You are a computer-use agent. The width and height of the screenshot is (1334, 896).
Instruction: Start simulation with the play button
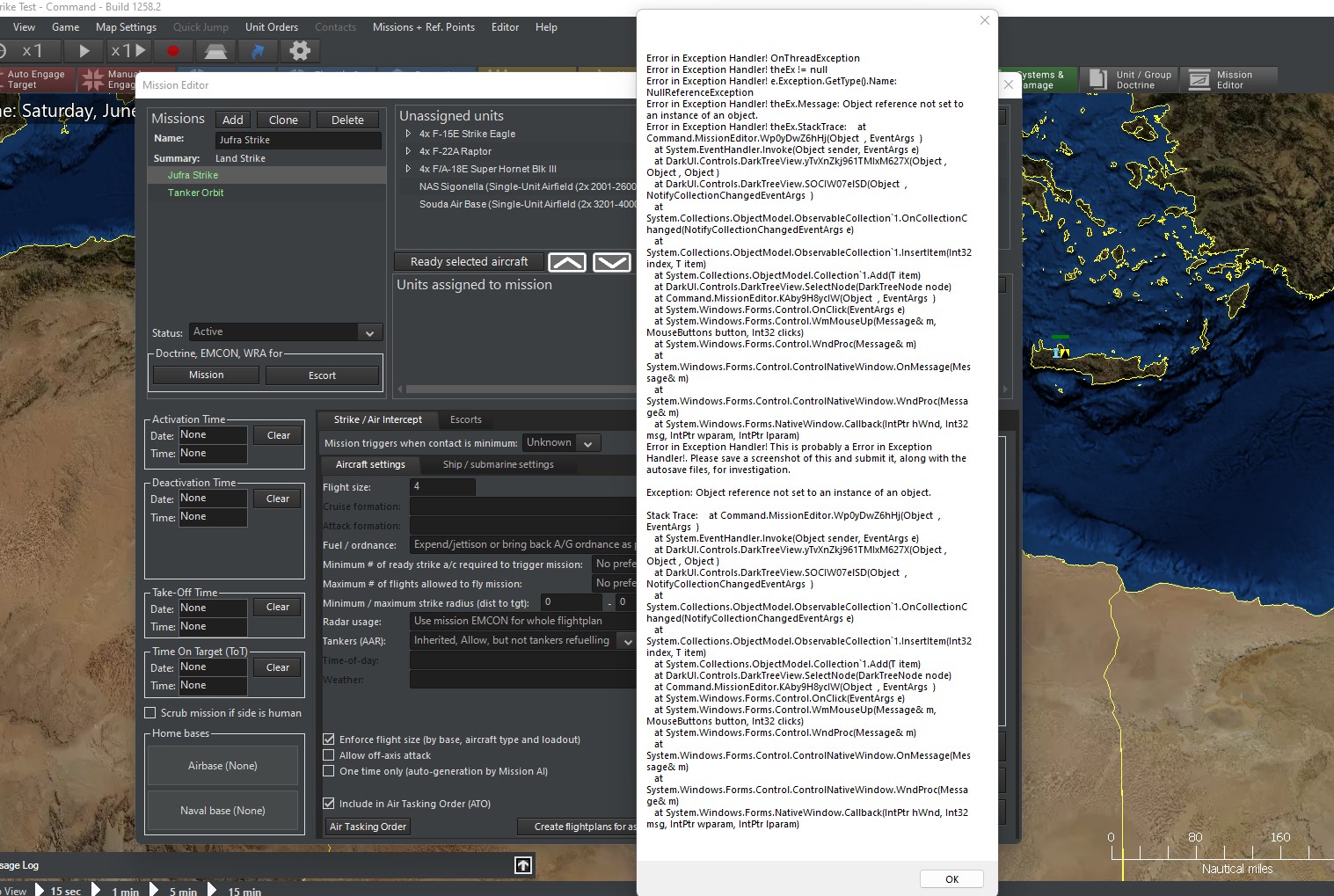pos(84,51)
